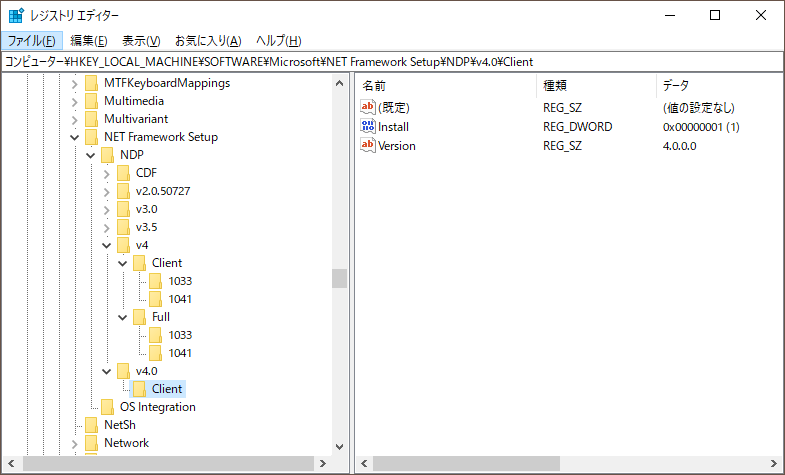This screenshot has width=785, height=475.
Task: Click values pane horizontal scrollbar thumb
Action: coord(466,463)
